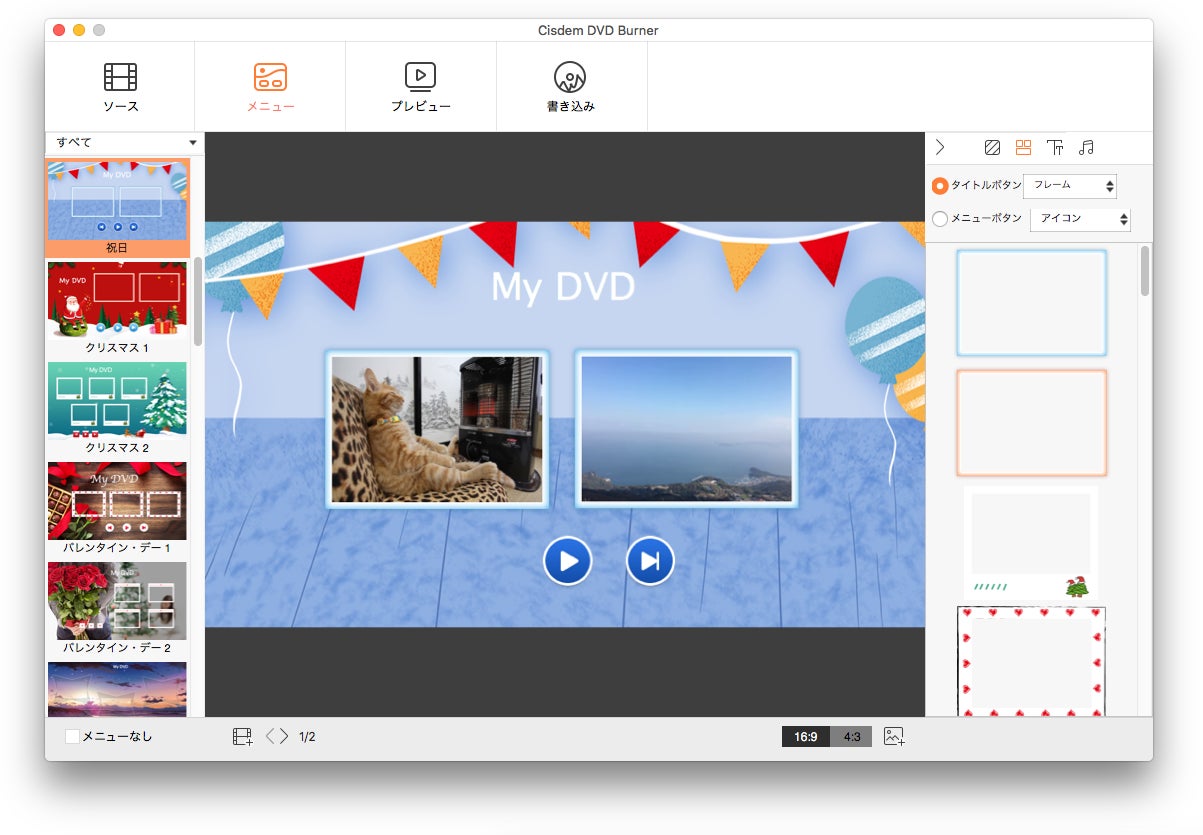Switch to the 書き込み tab
Image resolution: width=1203 pixels, height=835 pixels.
(x=570, y=87)
